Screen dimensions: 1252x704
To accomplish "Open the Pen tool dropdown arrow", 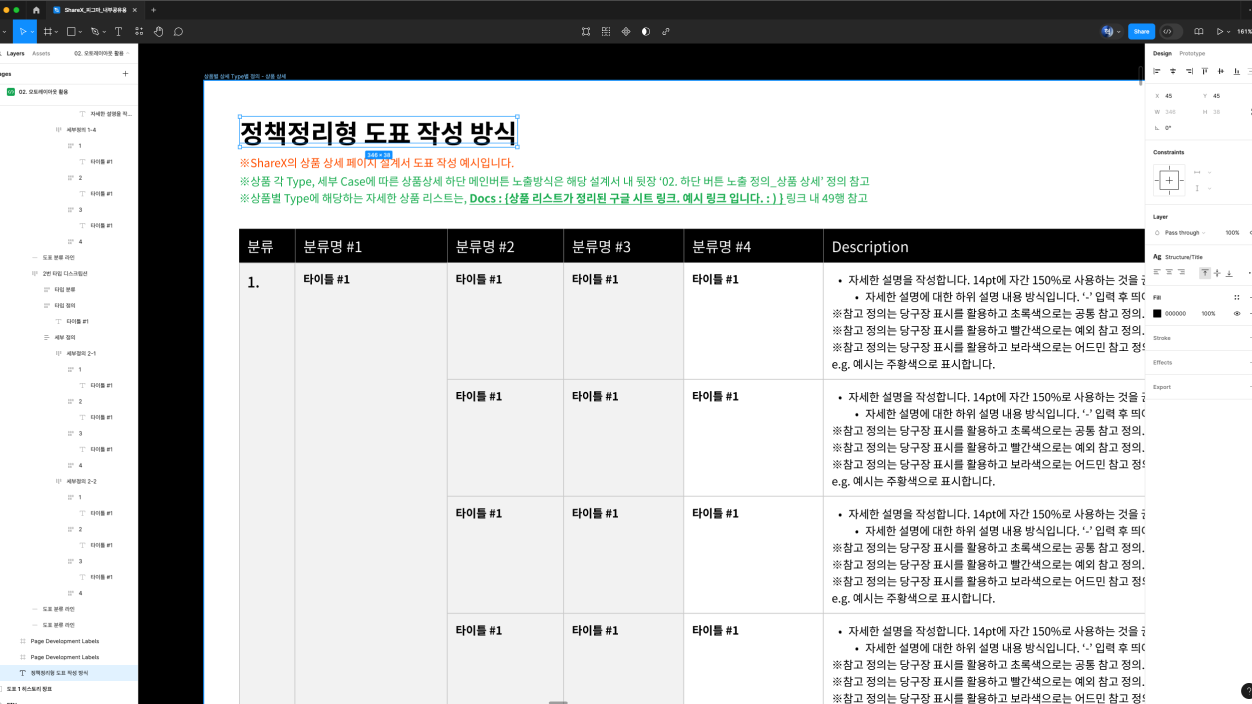I will pyautogui.click(x=105, y=32).
